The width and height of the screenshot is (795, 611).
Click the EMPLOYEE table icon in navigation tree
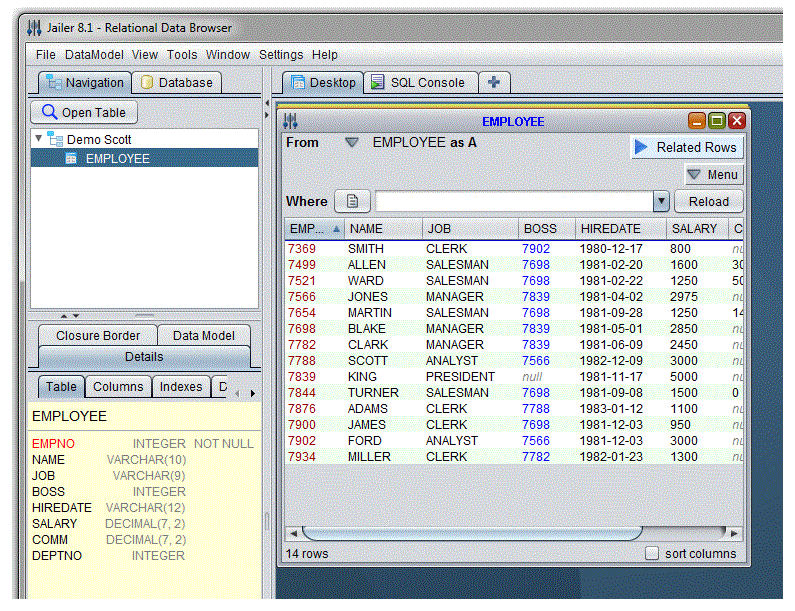(72, 159)
